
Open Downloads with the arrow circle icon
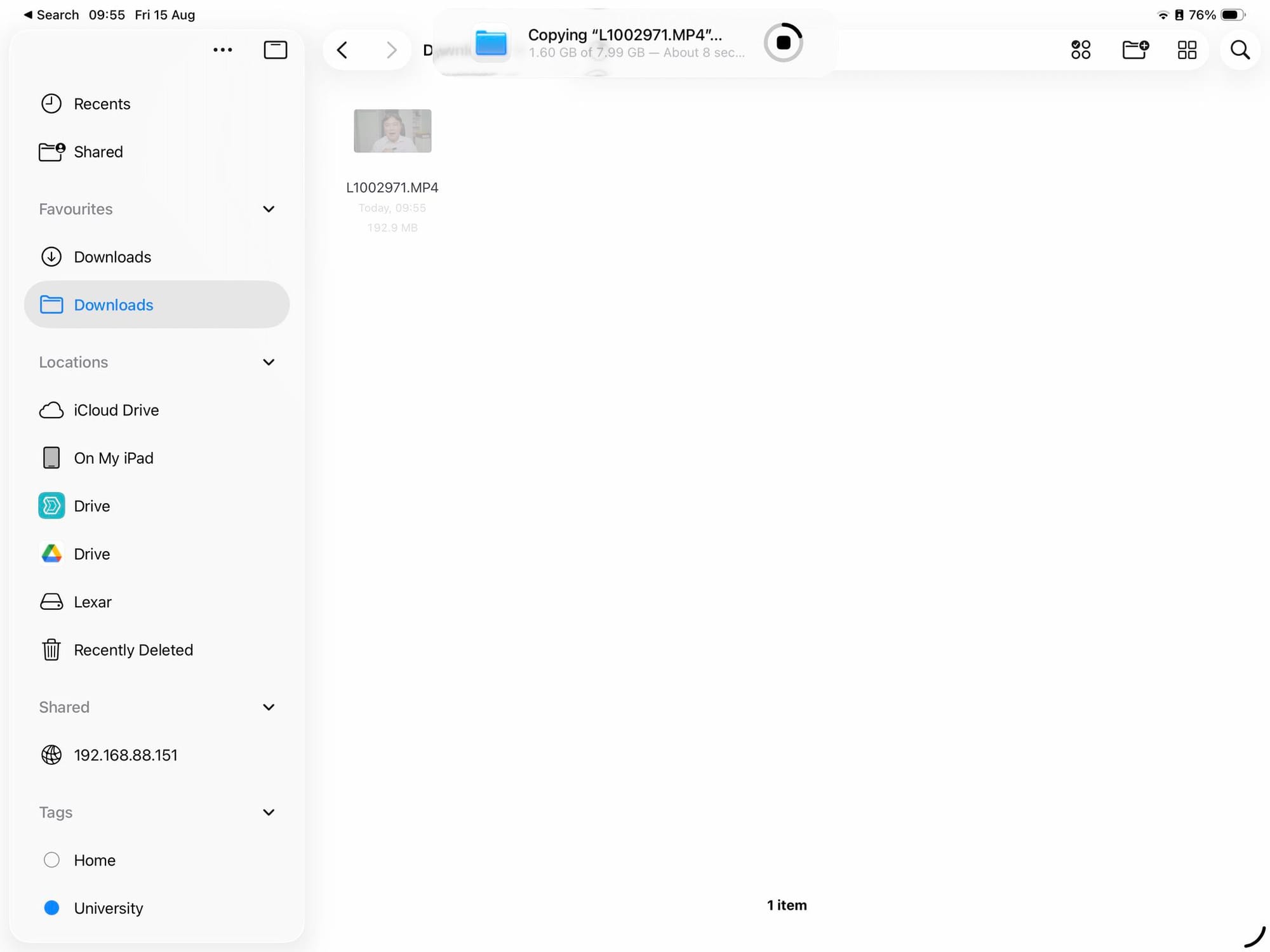[x=157, y=257]
